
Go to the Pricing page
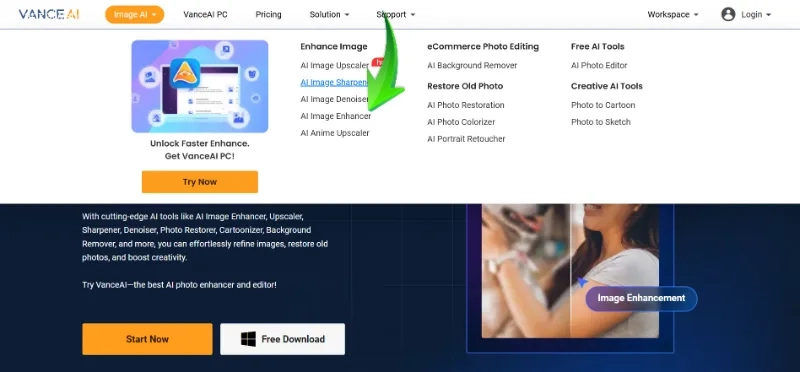[x=268, y=14]
